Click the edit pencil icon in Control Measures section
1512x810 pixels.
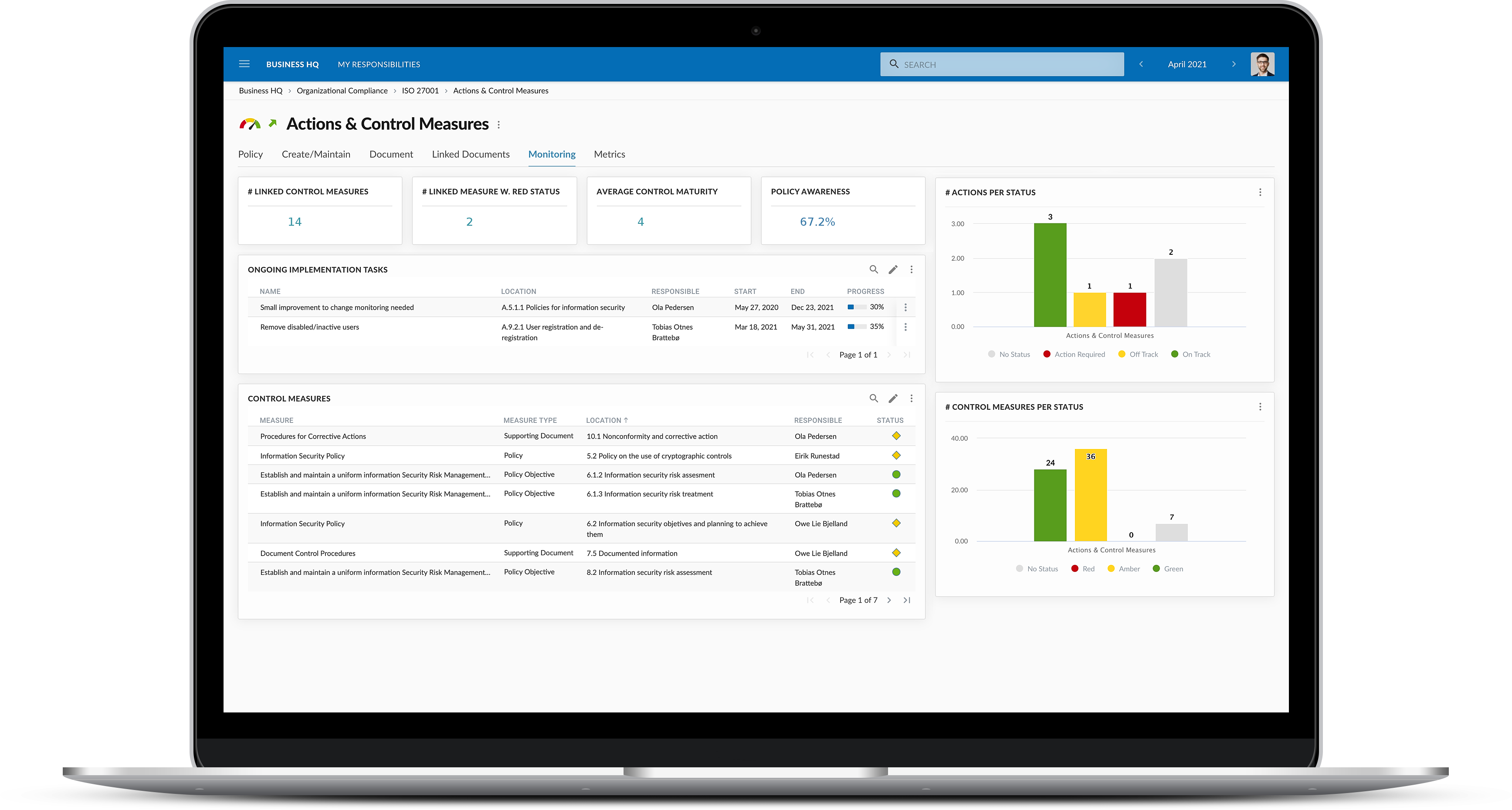coord(893,397)
